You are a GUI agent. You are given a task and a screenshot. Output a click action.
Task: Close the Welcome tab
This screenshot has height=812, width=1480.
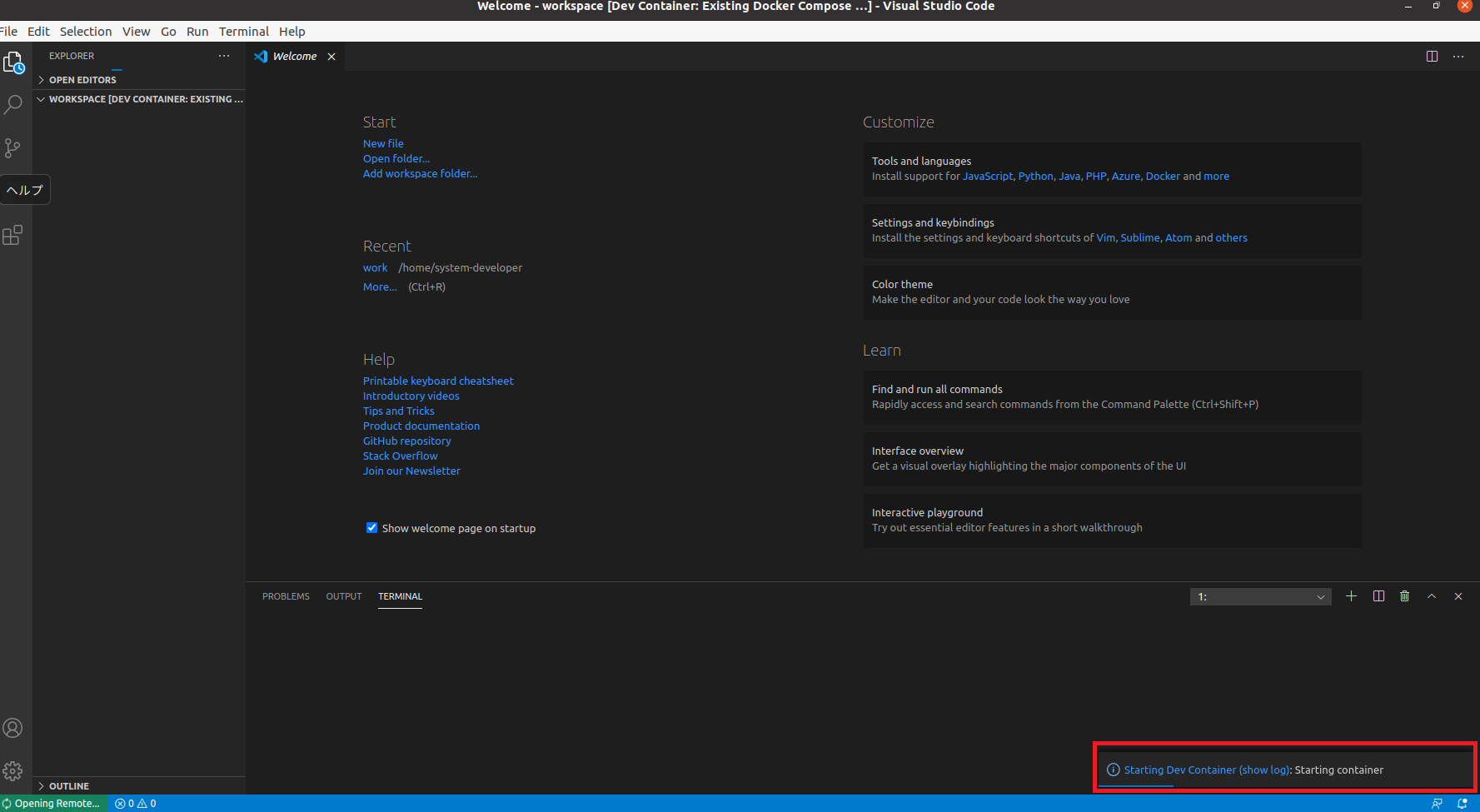point(331,57)
